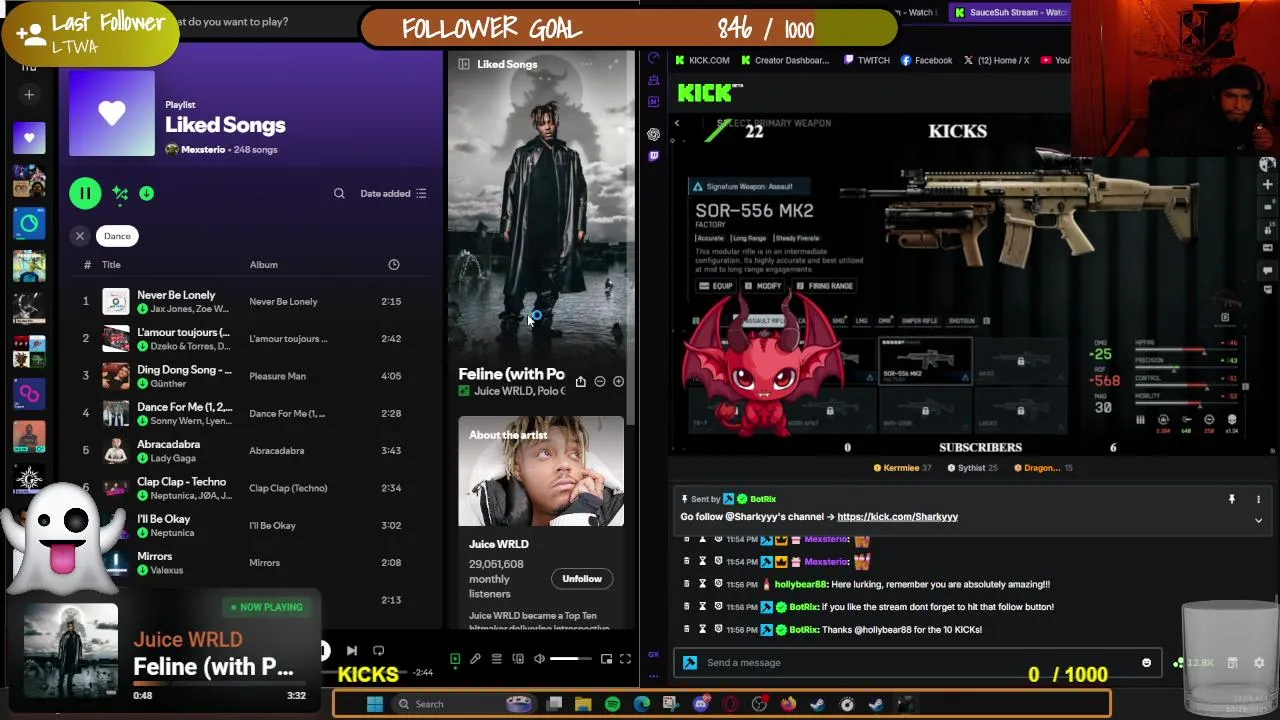Toggle repeat in Spotify player
The image size is (1280, 720).
pyautogui.click(x=378, y=651)
